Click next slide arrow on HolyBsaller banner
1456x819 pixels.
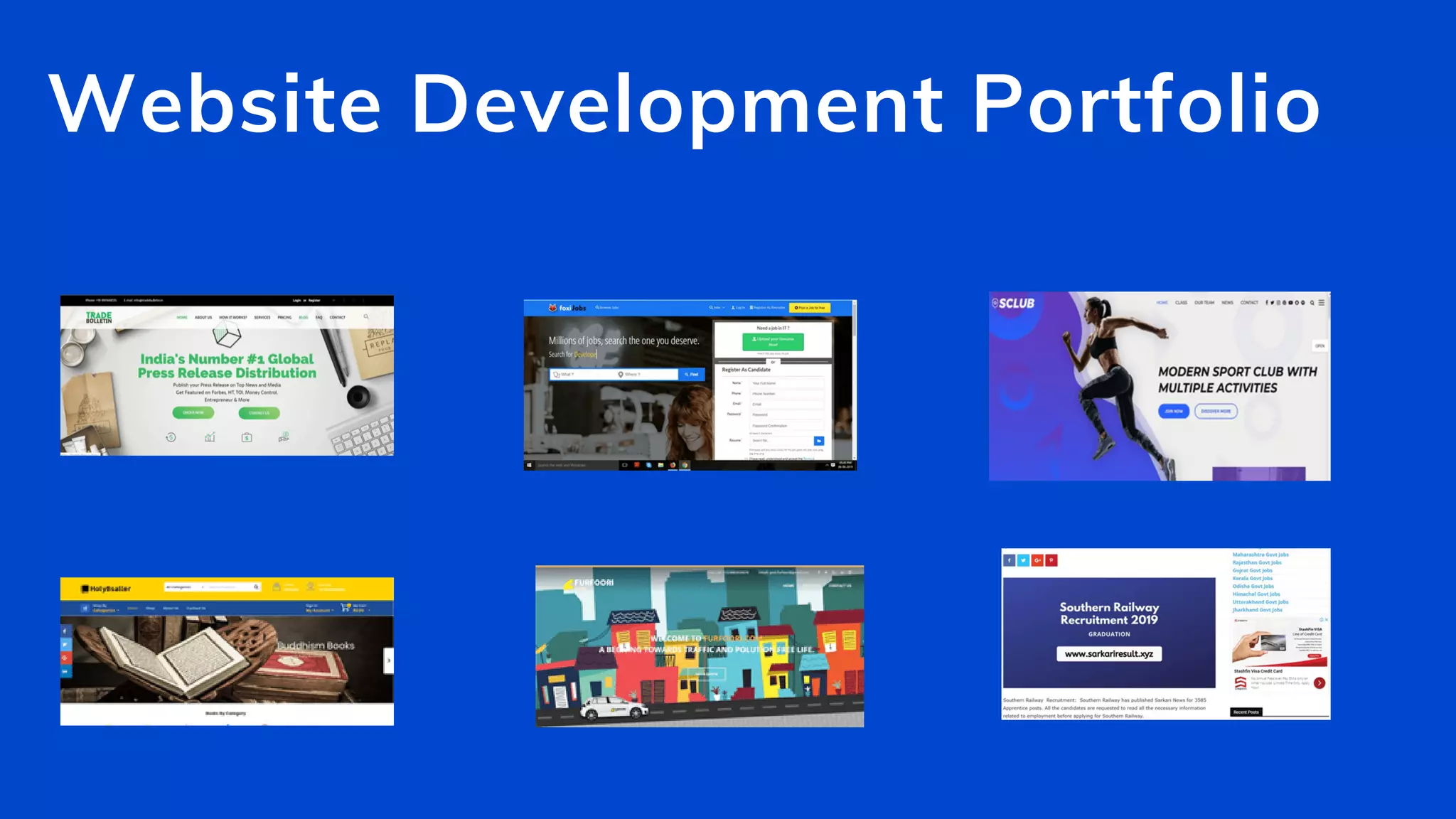388,660
